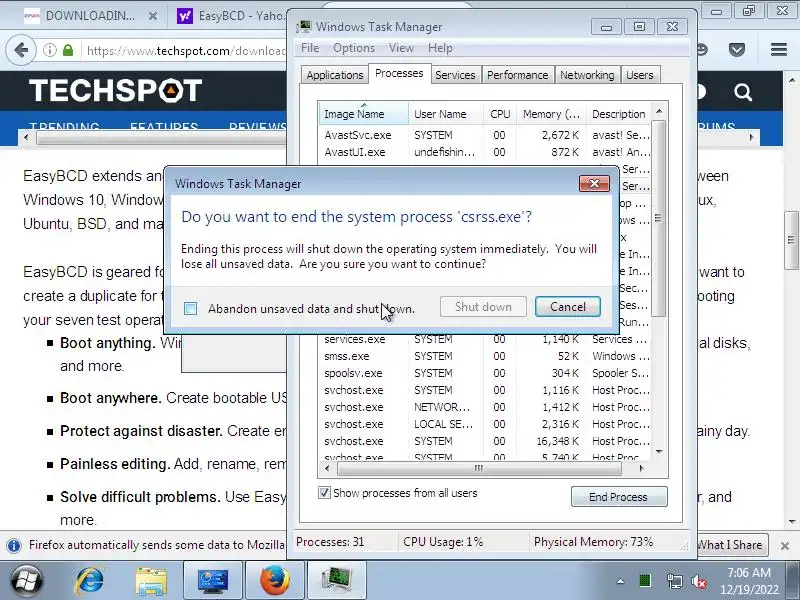The width and height of the screenshot is (800, 600).
Task: Click the green CPU meter tray icon
Action: pos(645,581)
